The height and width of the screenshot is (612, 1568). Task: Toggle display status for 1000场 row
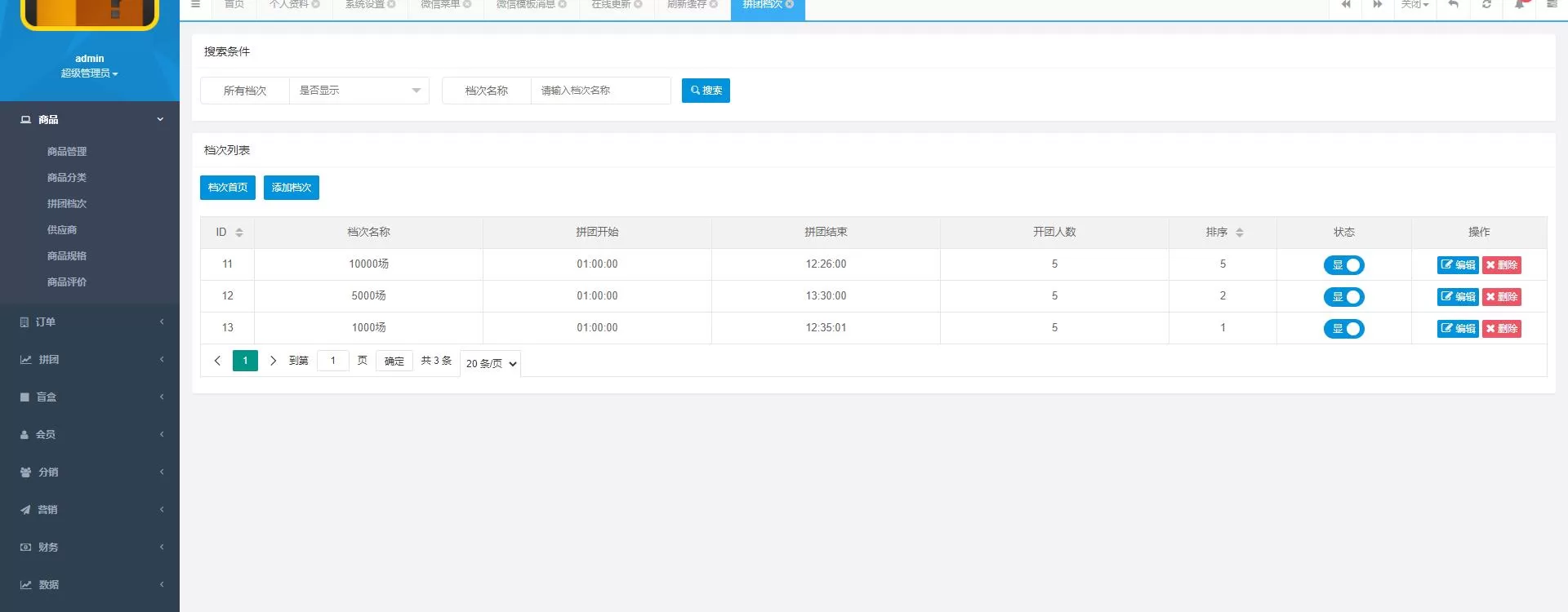tap(1343, 329)
